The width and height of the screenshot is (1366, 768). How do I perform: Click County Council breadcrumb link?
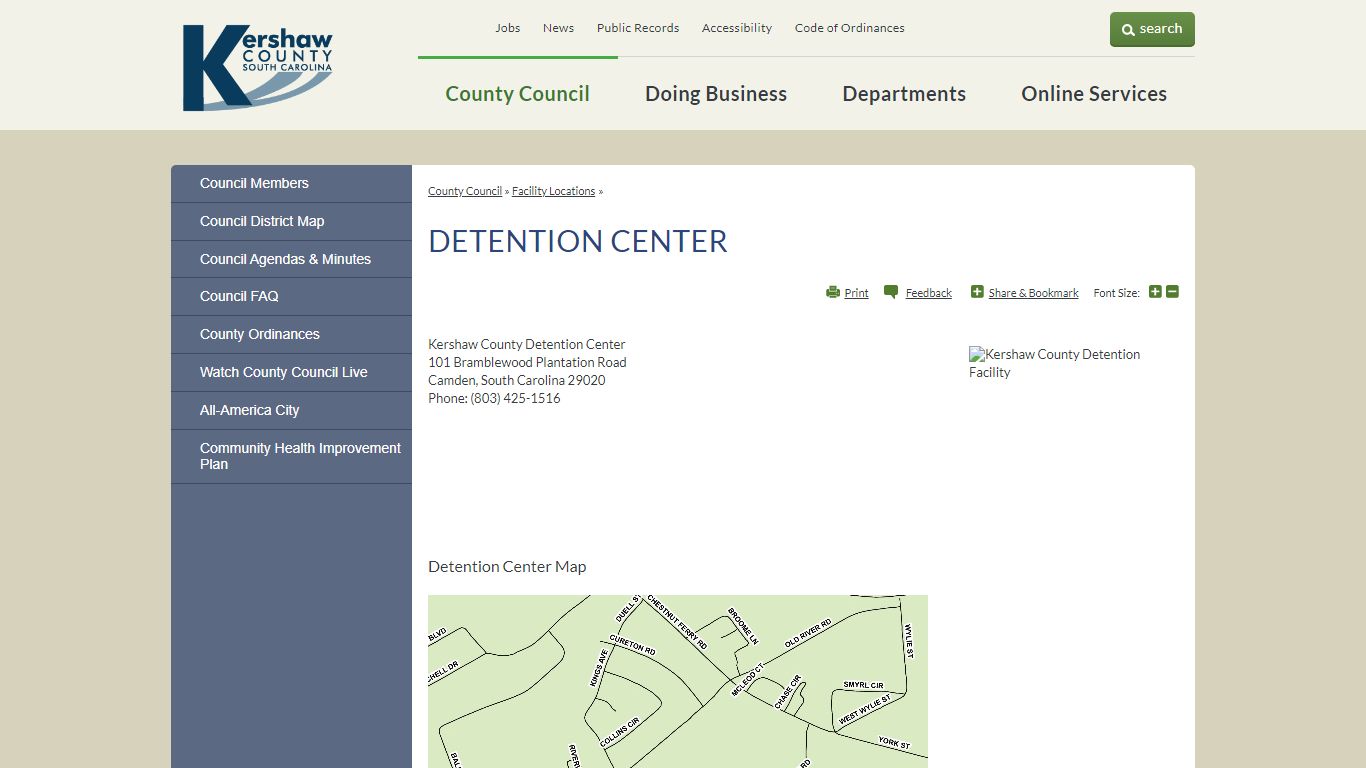[465, 191]
